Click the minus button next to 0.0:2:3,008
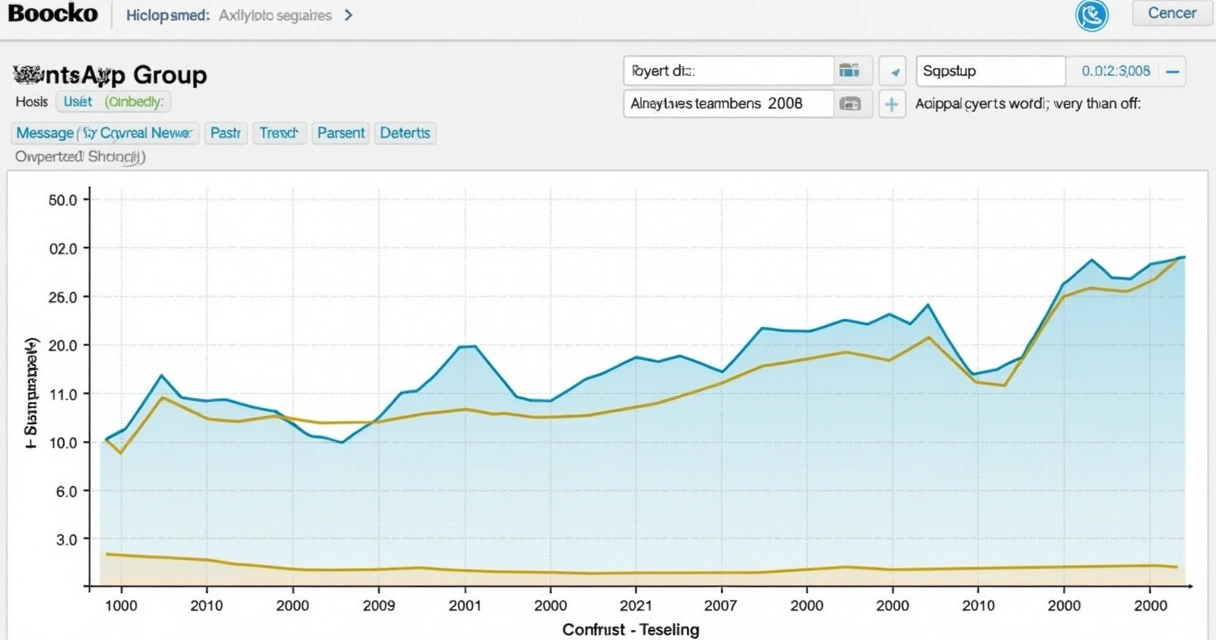Viewport: 1216px width, 640px height. 1172,71
